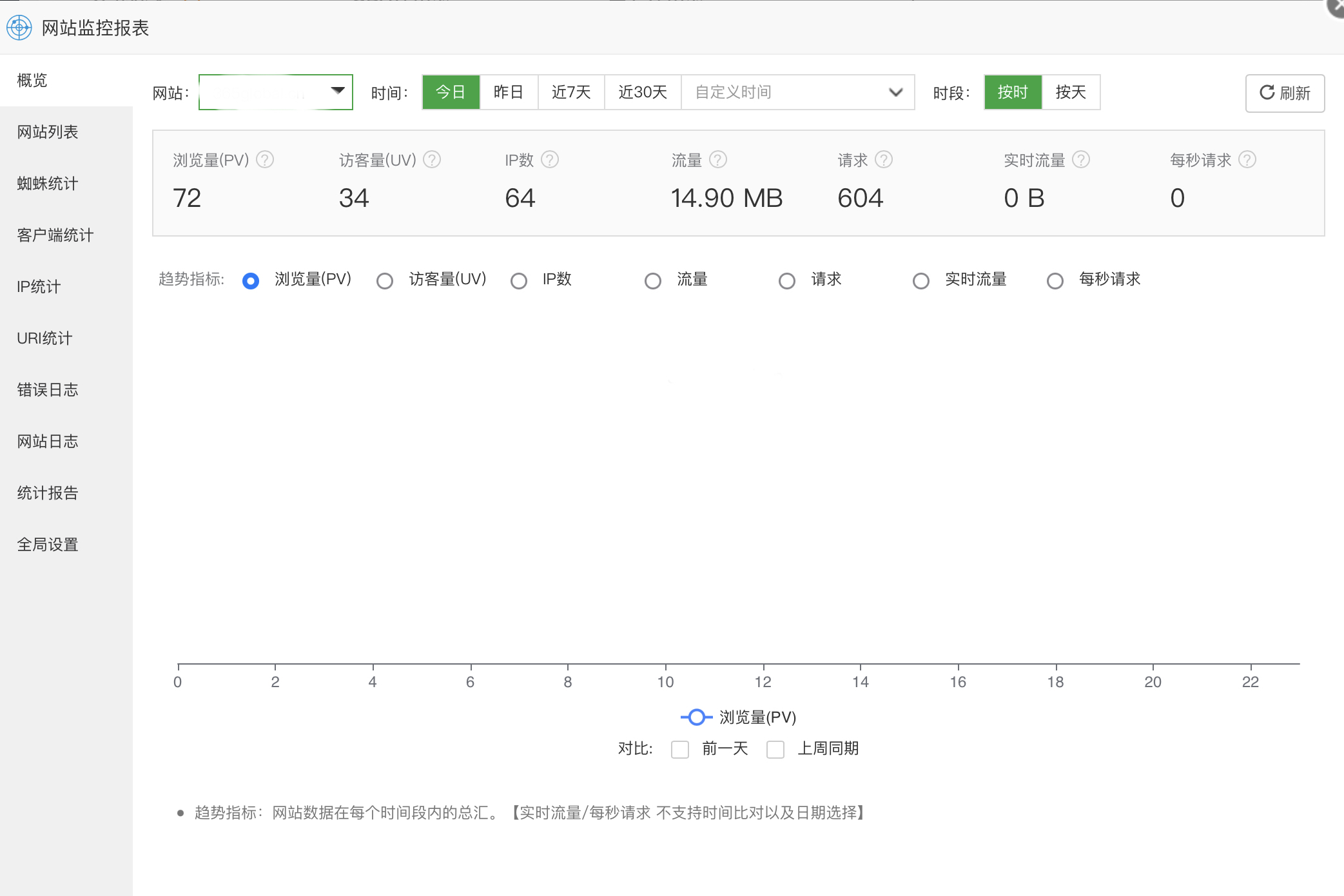Click the help icon beside 访客量(UV)

[x=432, y=159]
